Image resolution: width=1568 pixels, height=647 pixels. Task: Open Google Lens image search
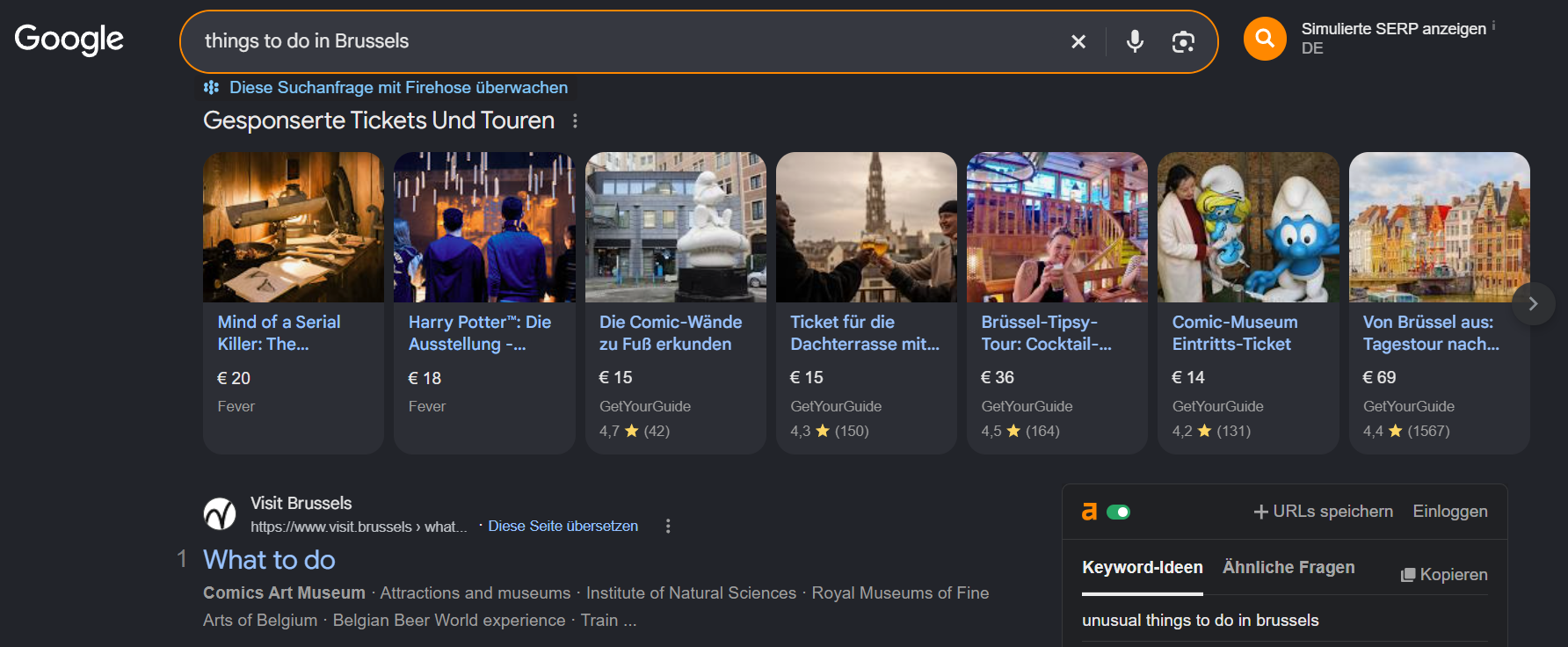pyautogui.click(x=1183, y=41)
